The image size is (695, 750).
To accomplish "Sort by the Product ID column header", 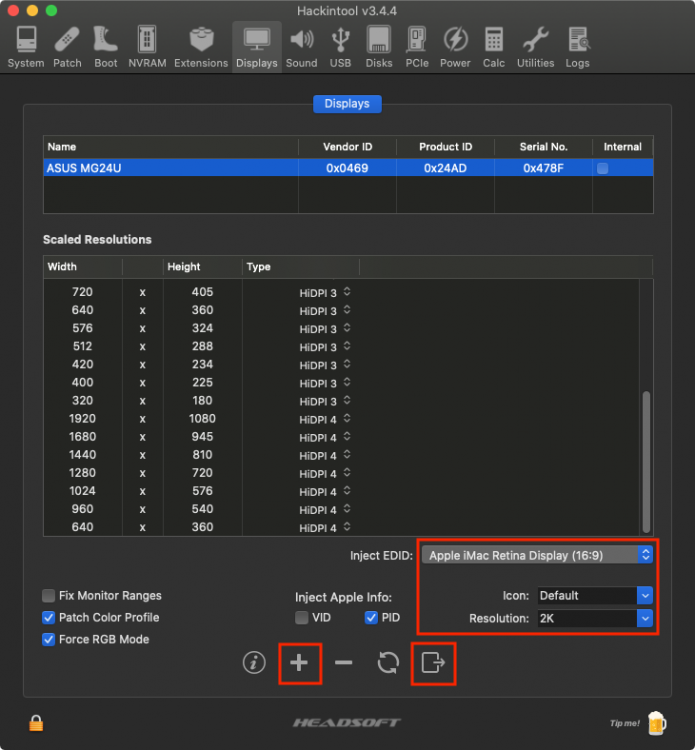I will click(x=445, y=147).
